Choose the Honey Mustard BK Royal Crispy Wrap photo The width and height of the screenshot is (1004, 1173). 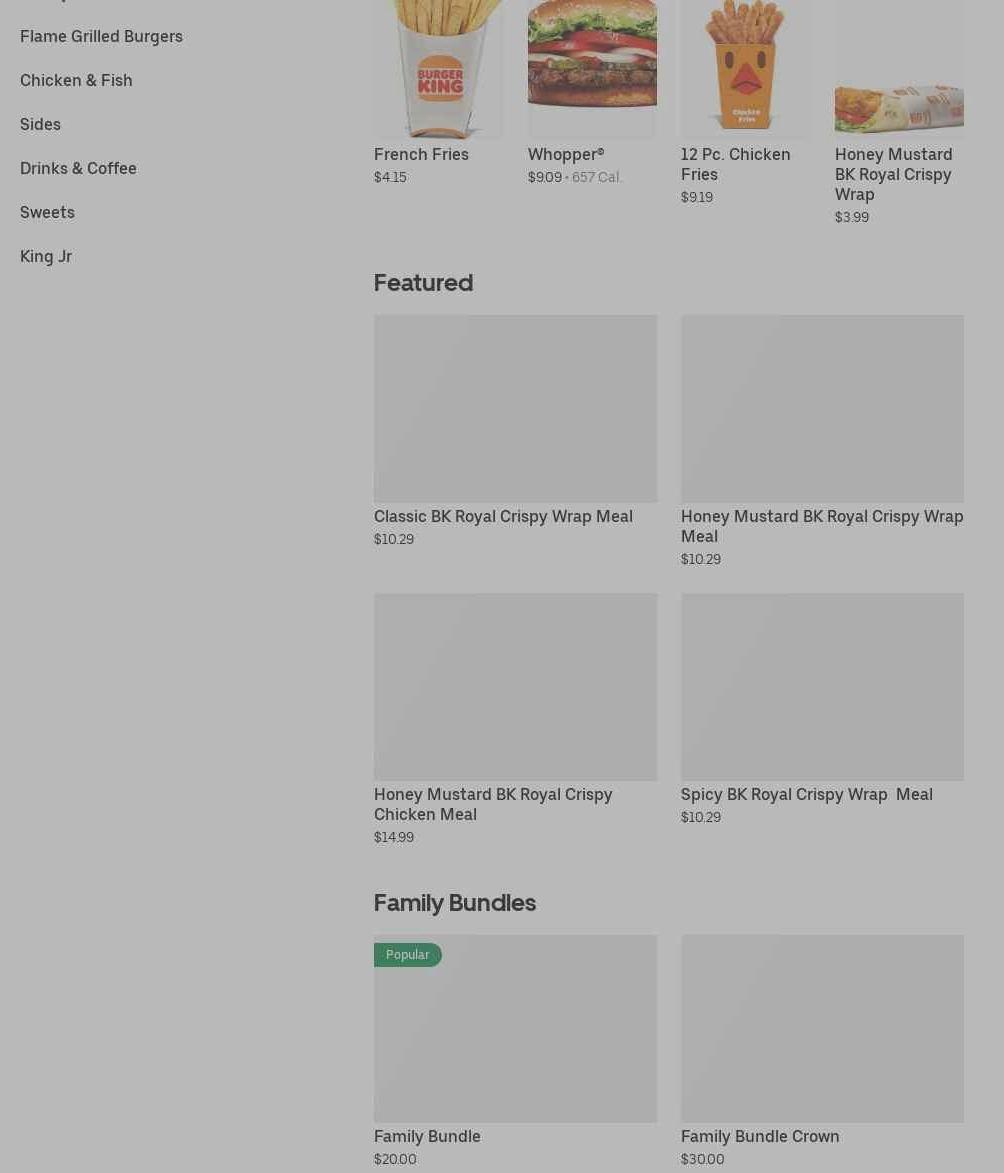click(899, 69)
